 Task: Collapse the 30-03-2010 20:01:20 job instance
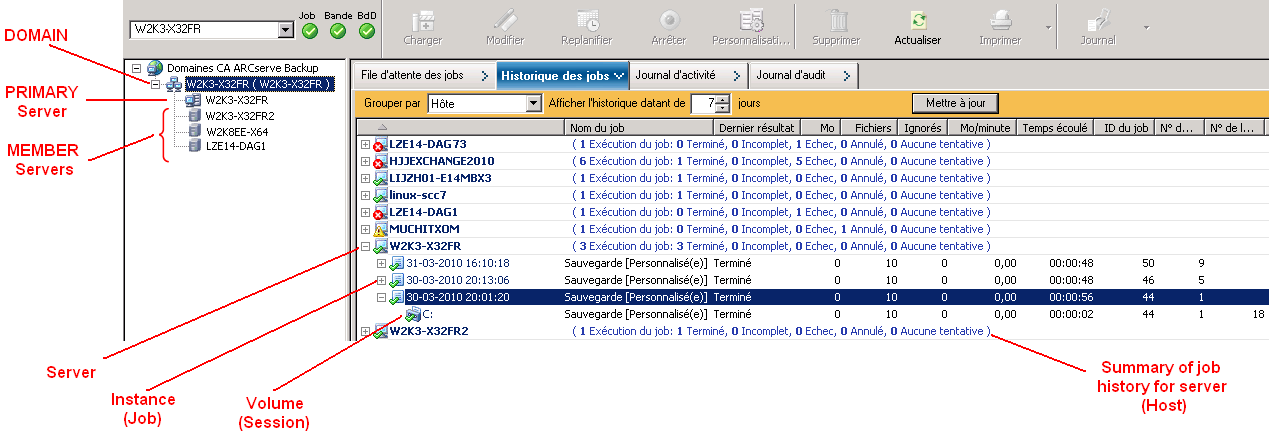click(381, 298)
